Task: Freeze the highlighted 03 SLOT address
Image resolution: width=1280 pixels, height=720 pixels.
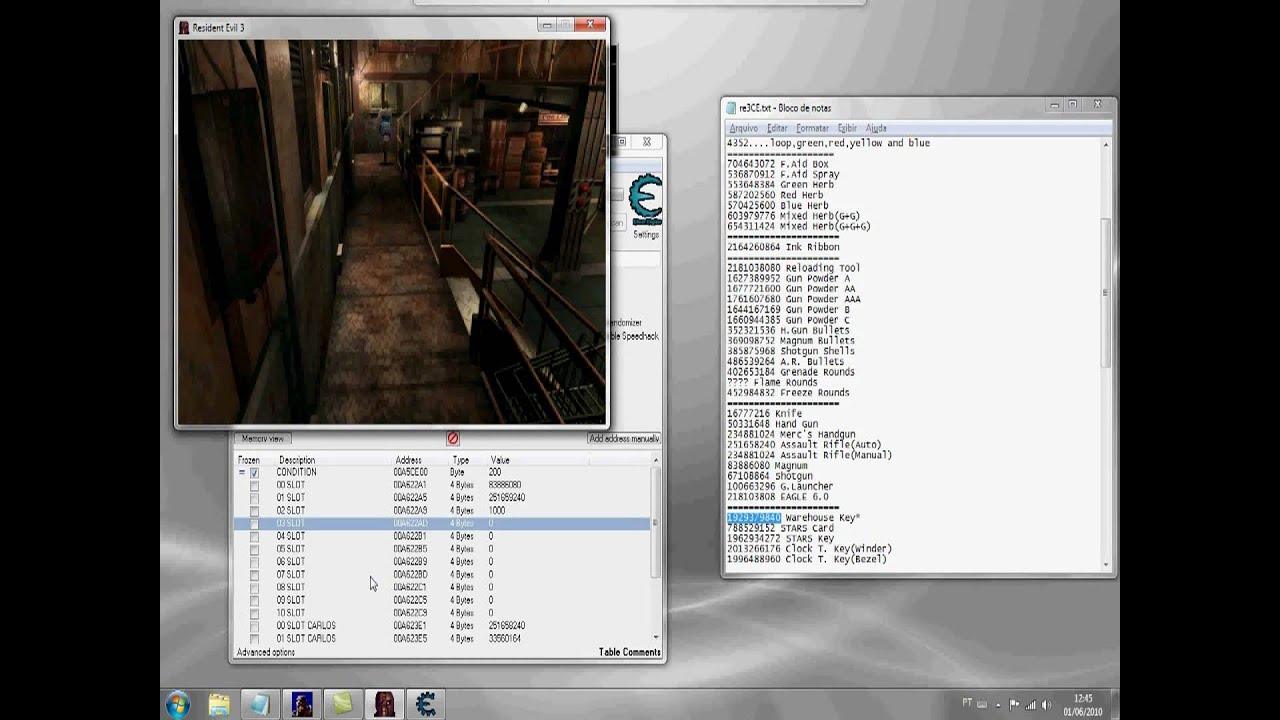Action: click(x=254, y=524)
